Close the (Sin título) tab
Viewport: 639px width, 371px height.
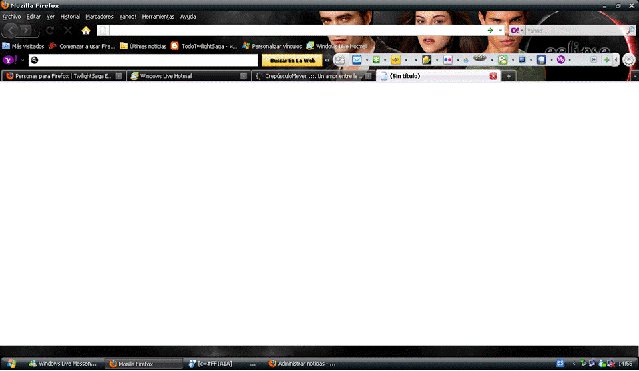(x=493, y=76)
